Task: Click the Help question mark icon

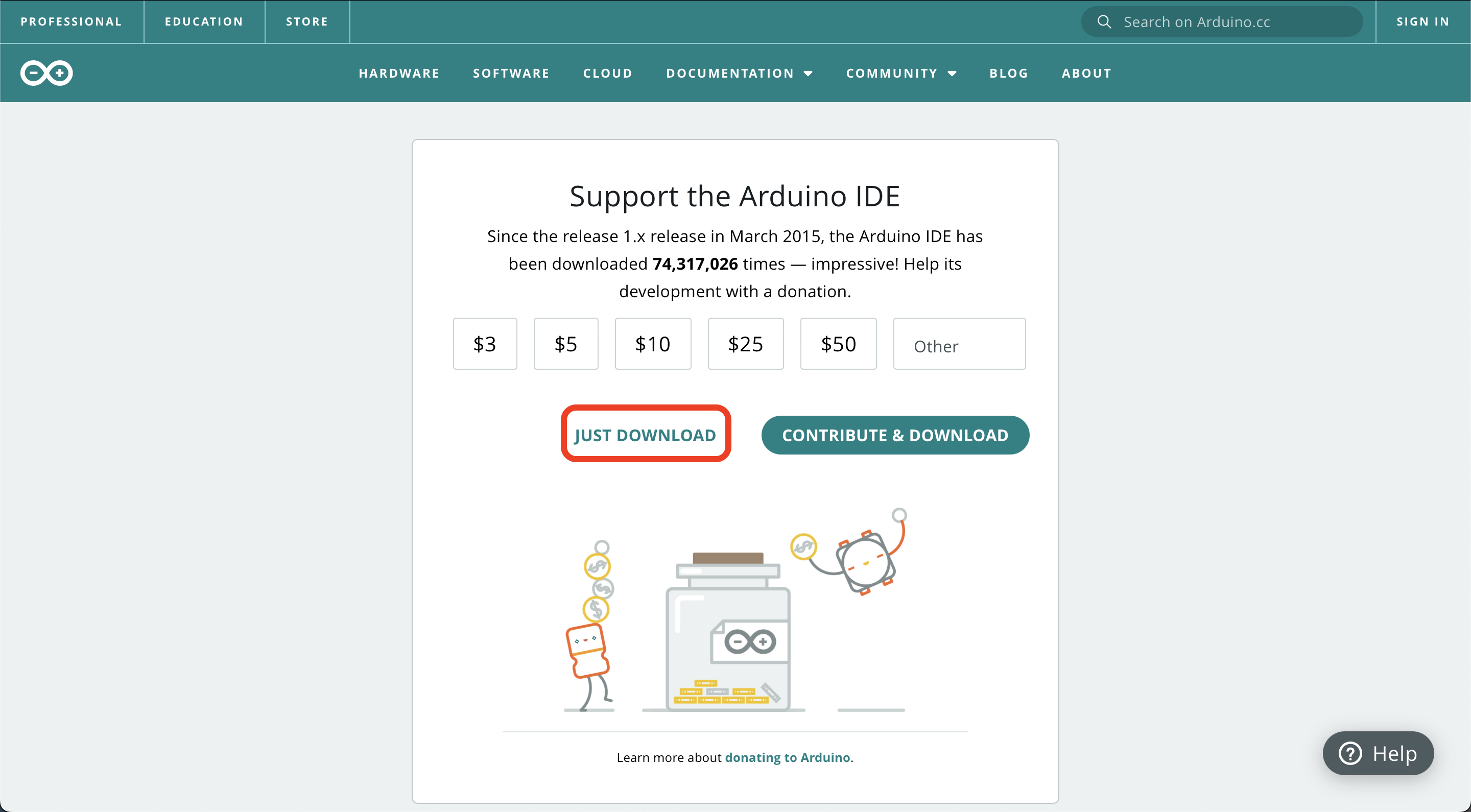Action: click(1350, 753)
